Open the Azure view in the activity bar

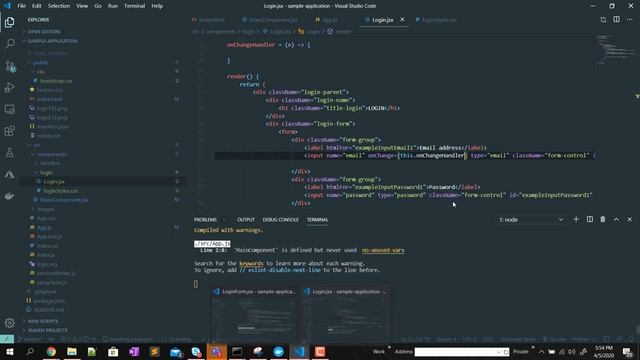(9, 174)
